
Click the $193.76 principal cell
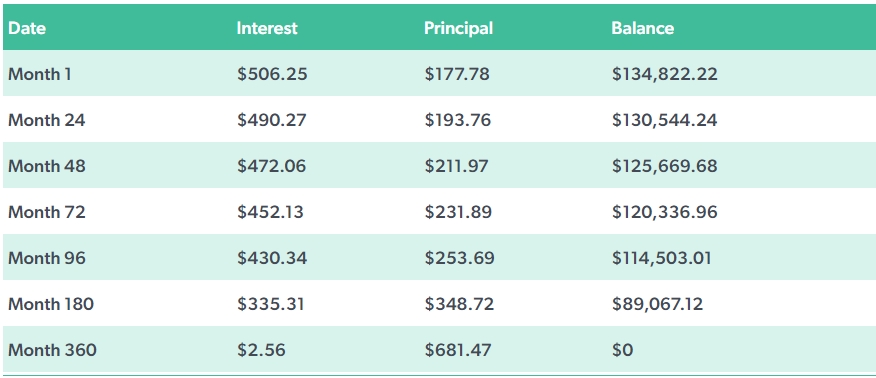pyautogui.click(x=458, y=120)
